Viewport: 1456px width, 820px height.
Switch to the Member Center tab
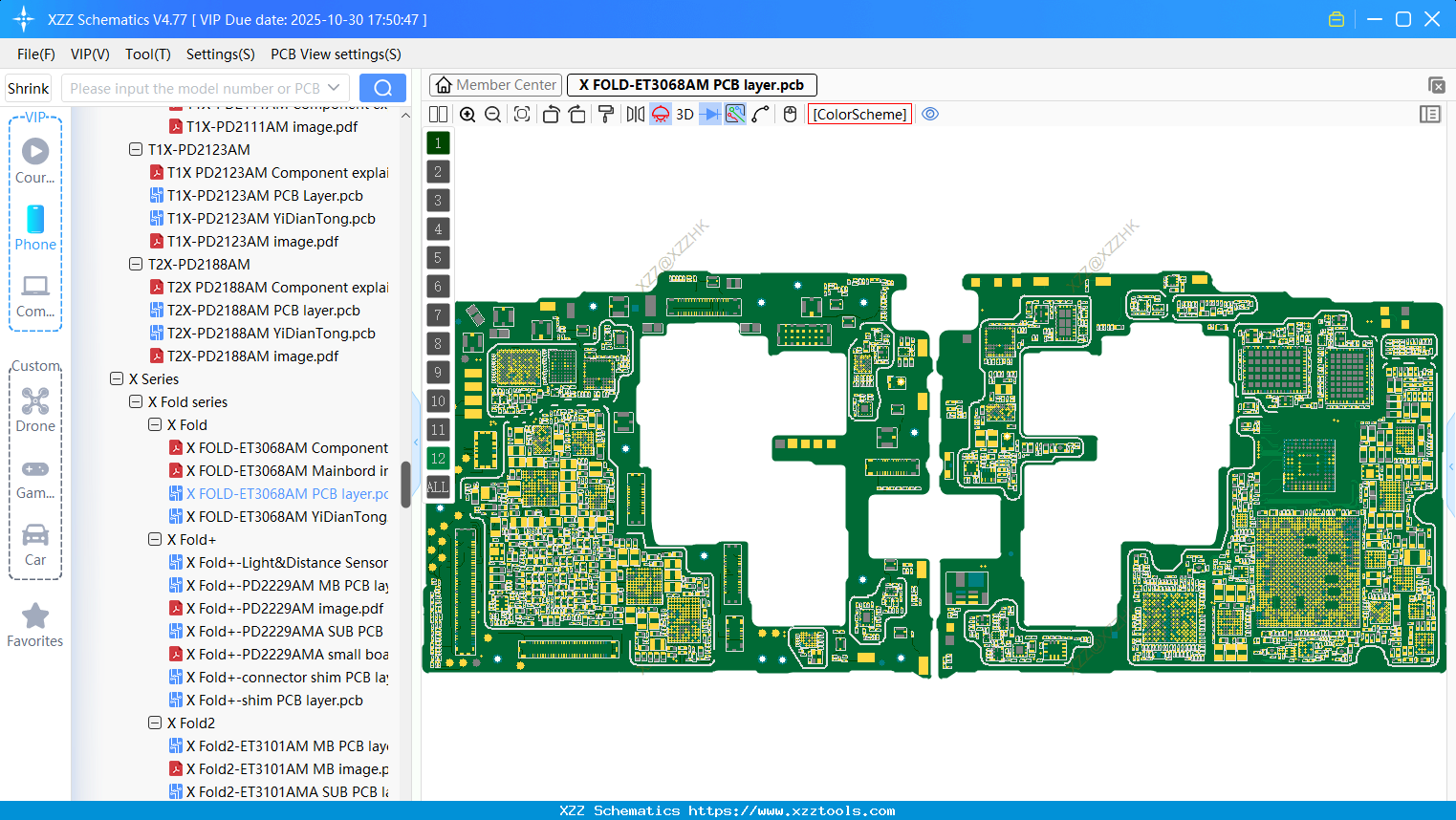tap(494, 84)
